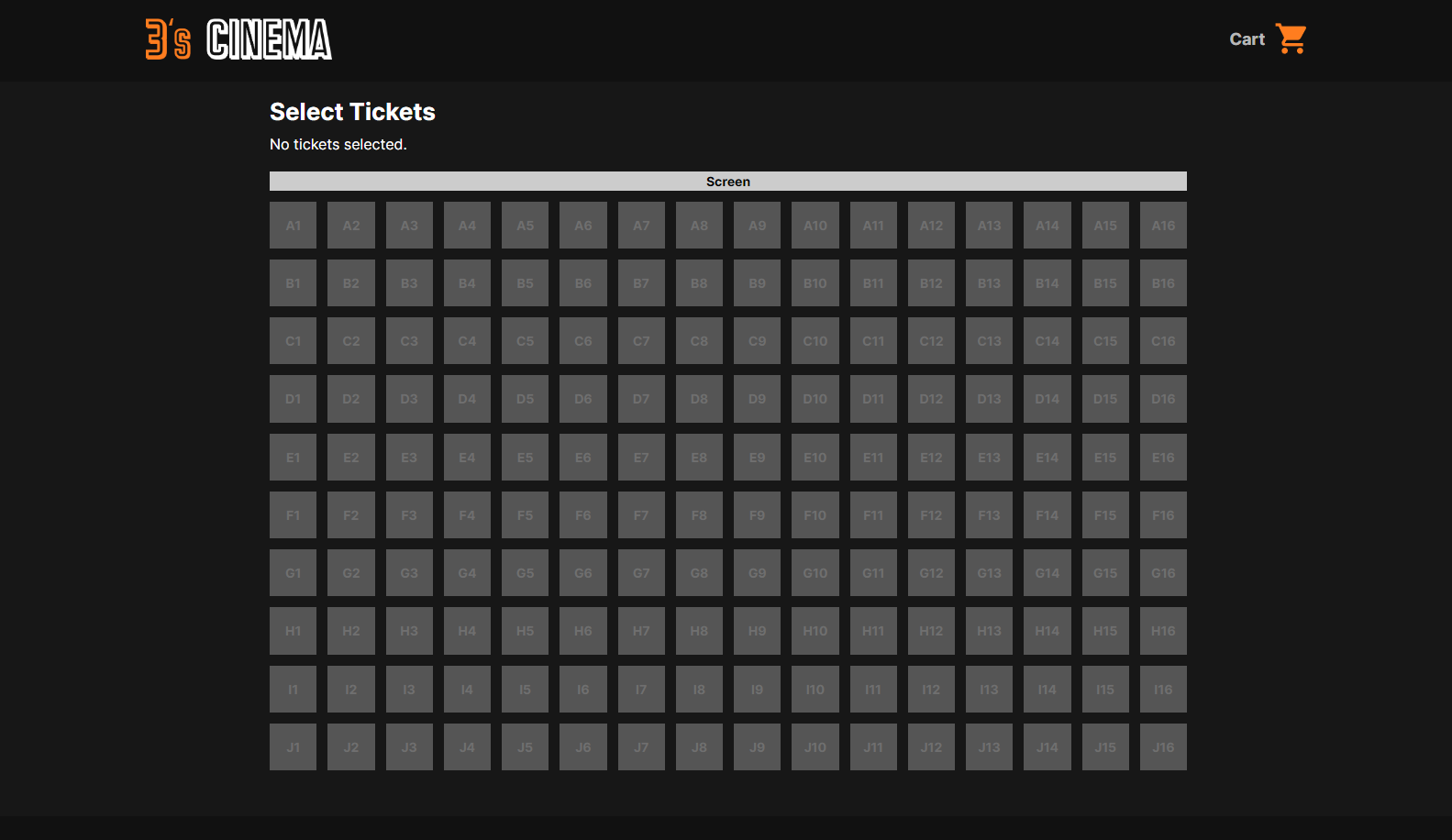The height and width of the screenshot is (840, 1452).
Task: Click "No tickets selected." text
Action: point(338,145)
